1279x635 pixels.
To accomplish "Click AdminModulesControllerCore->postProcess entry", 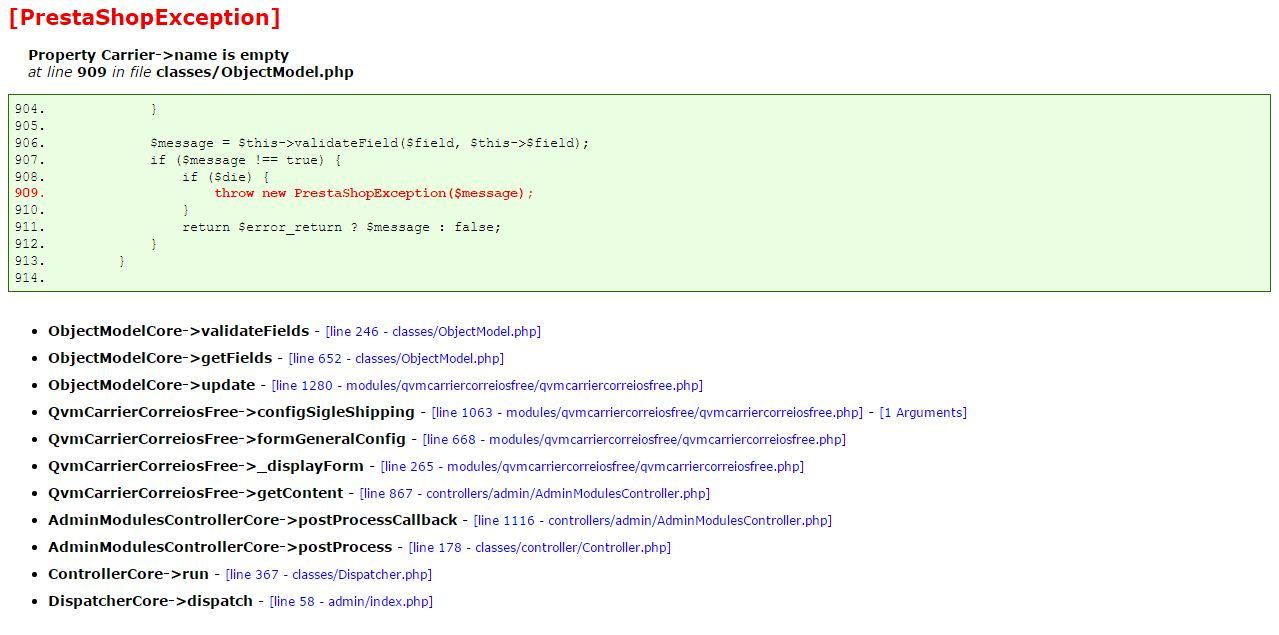I will click(x=220, y=547).
